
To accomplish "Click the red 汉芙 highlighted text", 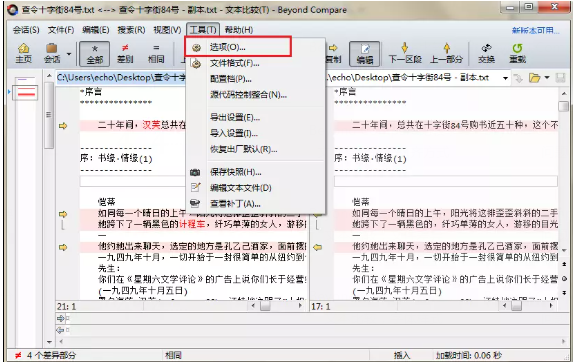I will tap(151, 125).
